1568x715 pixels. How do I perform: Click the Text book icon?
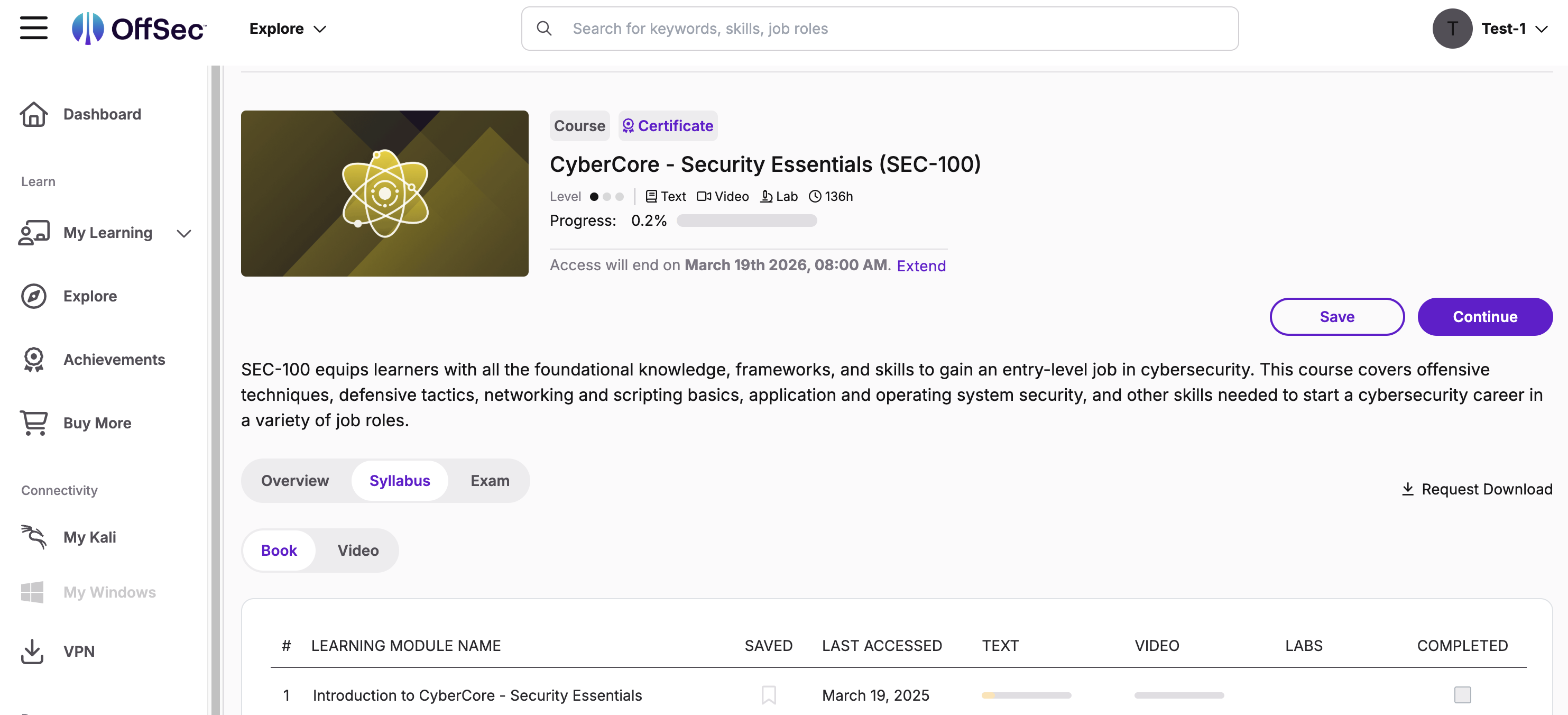click(x=651, y=196)
